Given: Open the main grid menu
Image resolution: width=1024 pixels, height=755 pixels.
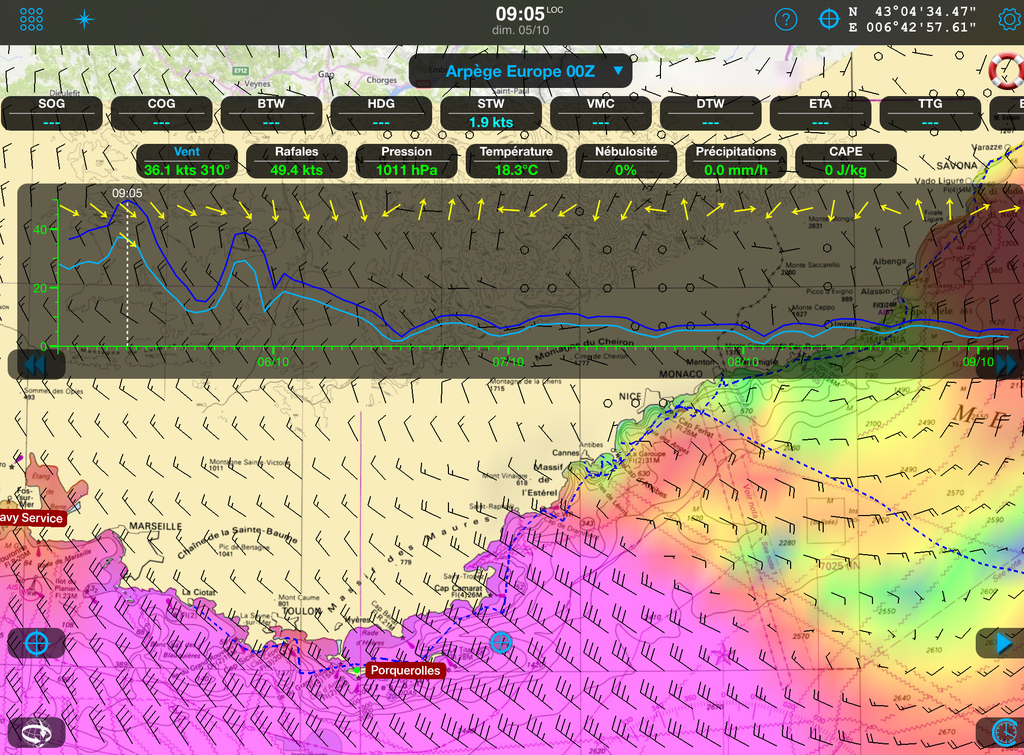Looking at the screenshot, I should coord(32,19).
